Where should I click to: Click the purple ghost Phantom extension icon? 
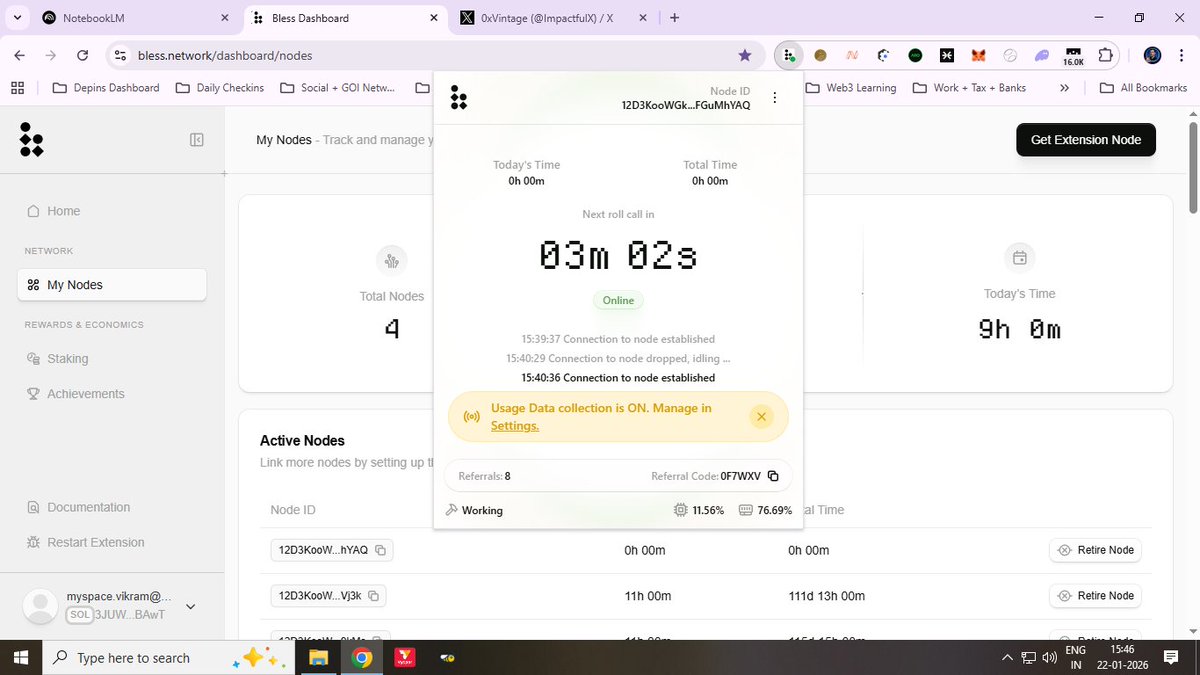(1042, 55)
